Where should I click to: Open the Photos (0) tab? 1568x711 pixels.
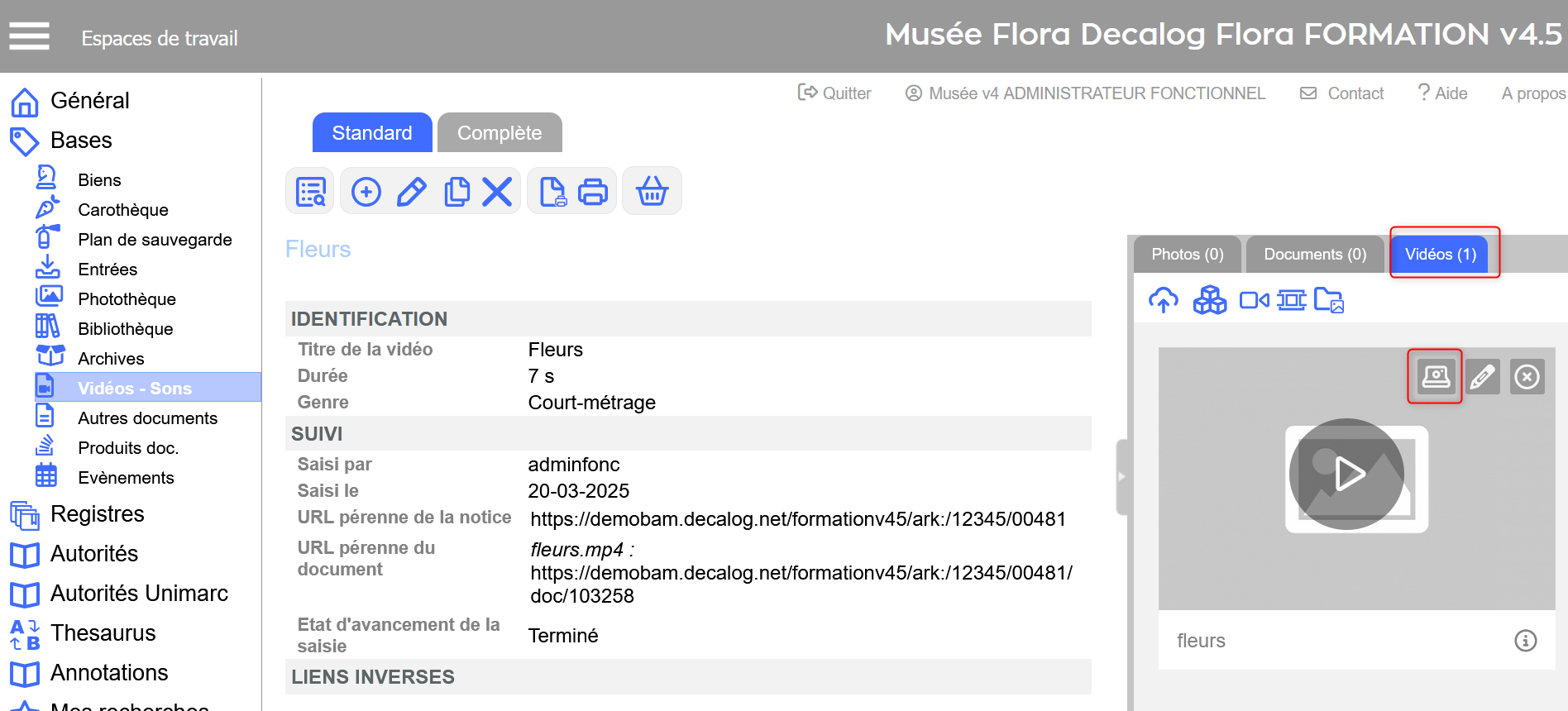pyautogui.click(x=1187, y=255)
